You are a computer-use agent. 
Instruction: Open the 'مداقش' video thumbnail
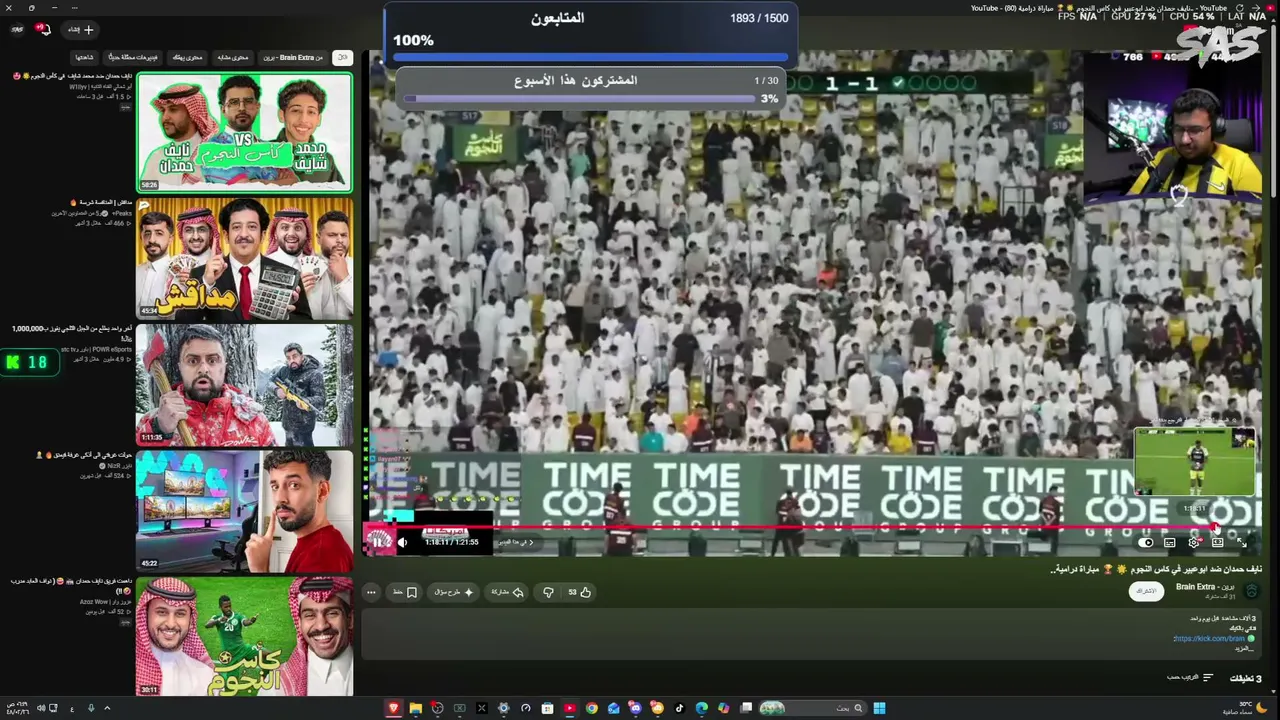click(x=245, y=258)
